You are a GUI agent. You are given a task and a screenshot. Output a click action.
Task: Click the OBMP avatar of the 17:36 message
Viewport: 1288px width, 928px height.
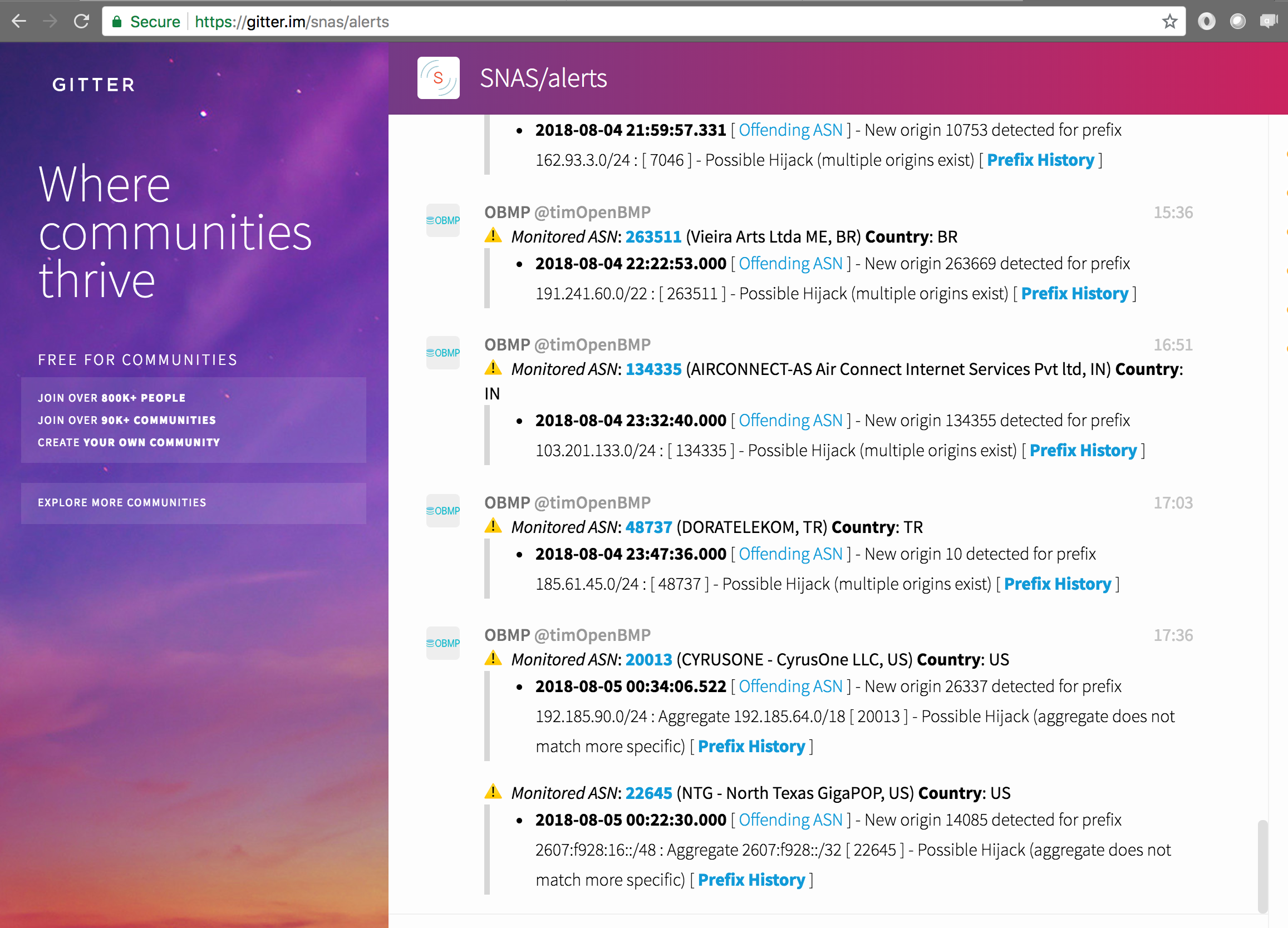tap(443, 643)
